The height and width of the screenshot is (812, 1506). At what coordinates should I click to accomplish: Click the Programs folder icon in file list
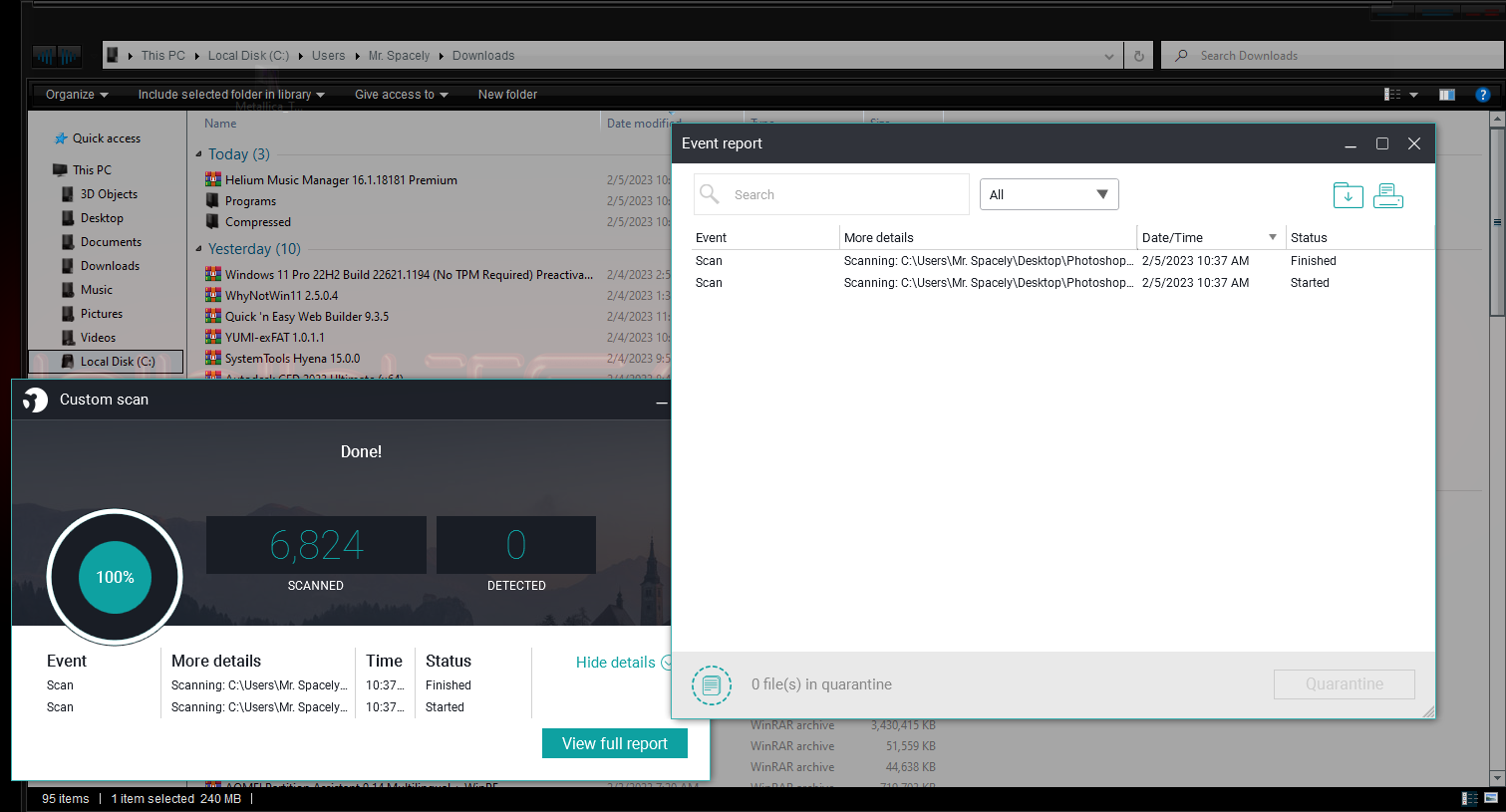[212, 201]
